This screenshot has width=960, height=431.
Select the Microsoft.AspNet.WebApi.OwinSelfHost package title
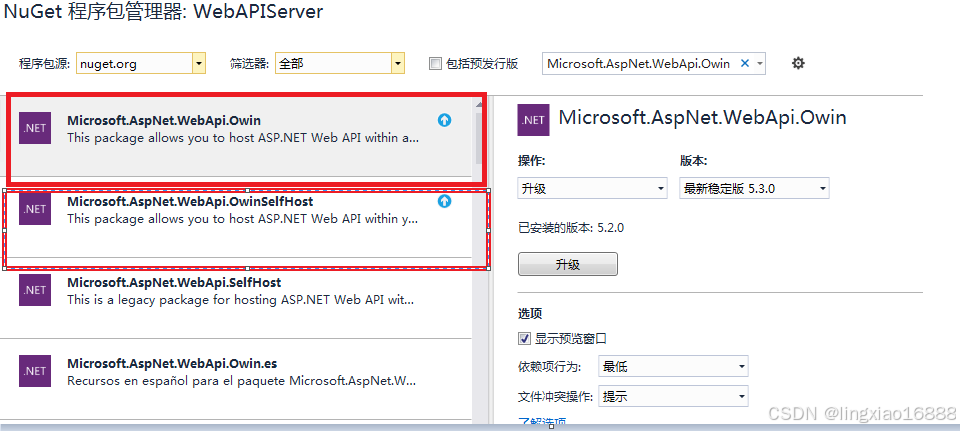190,201
